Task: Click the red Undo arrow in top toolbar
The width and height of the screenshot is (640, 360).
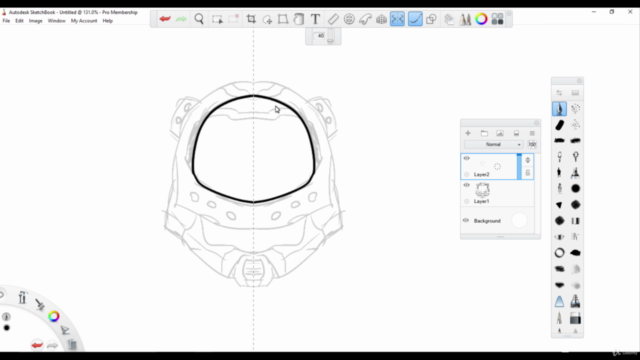Action: [x=165, y=19]
